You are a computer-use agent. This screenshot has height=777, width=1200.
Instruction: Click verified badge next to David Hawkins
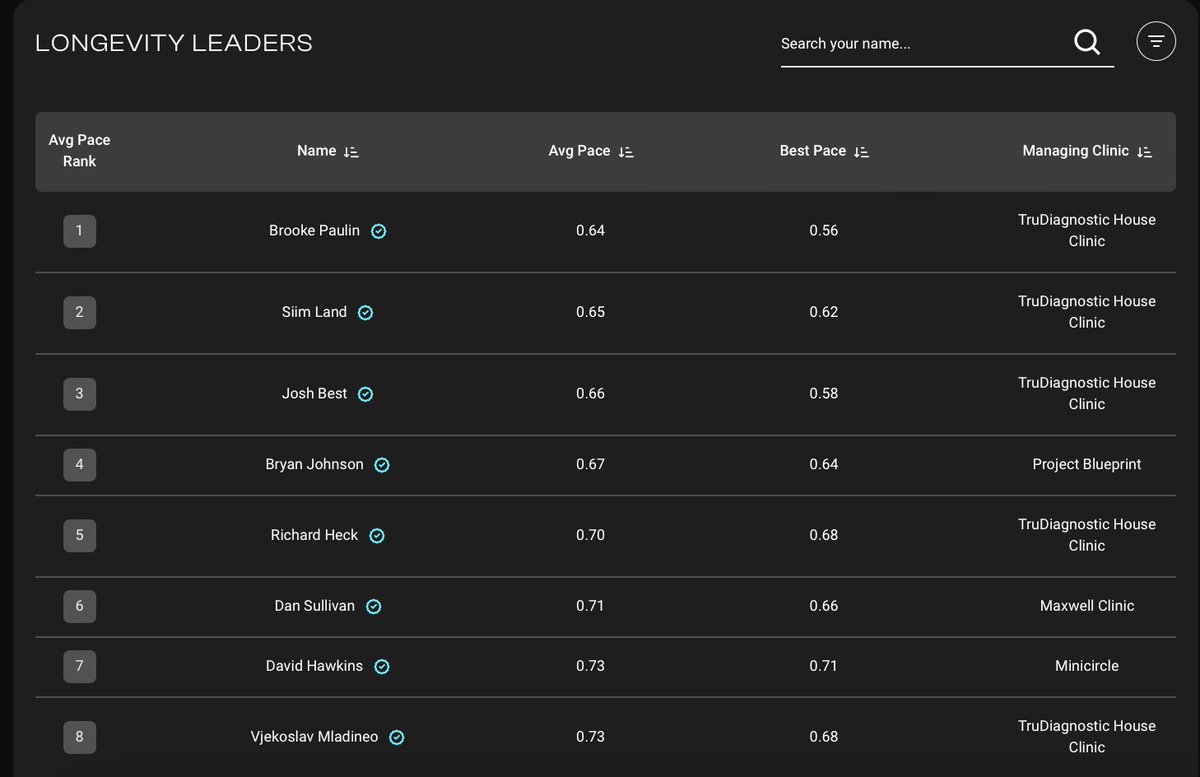click(x=382, y=667)
